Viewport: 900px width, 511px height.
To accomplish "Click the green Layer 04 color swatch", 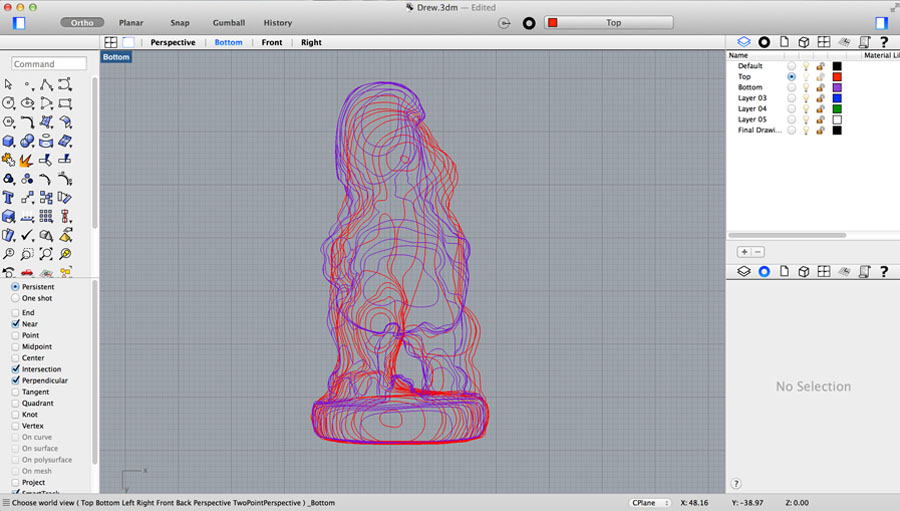I will pyautogui.click(x=837, y=109).
